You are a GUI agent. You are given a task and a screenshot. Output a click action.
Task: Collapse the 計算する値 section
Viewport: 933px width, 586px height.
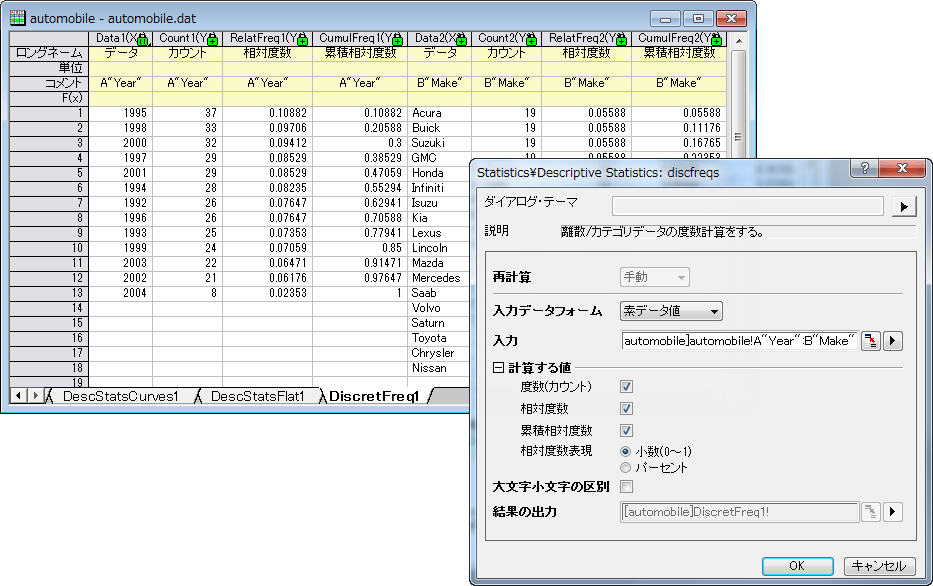[x=498, y=368]
